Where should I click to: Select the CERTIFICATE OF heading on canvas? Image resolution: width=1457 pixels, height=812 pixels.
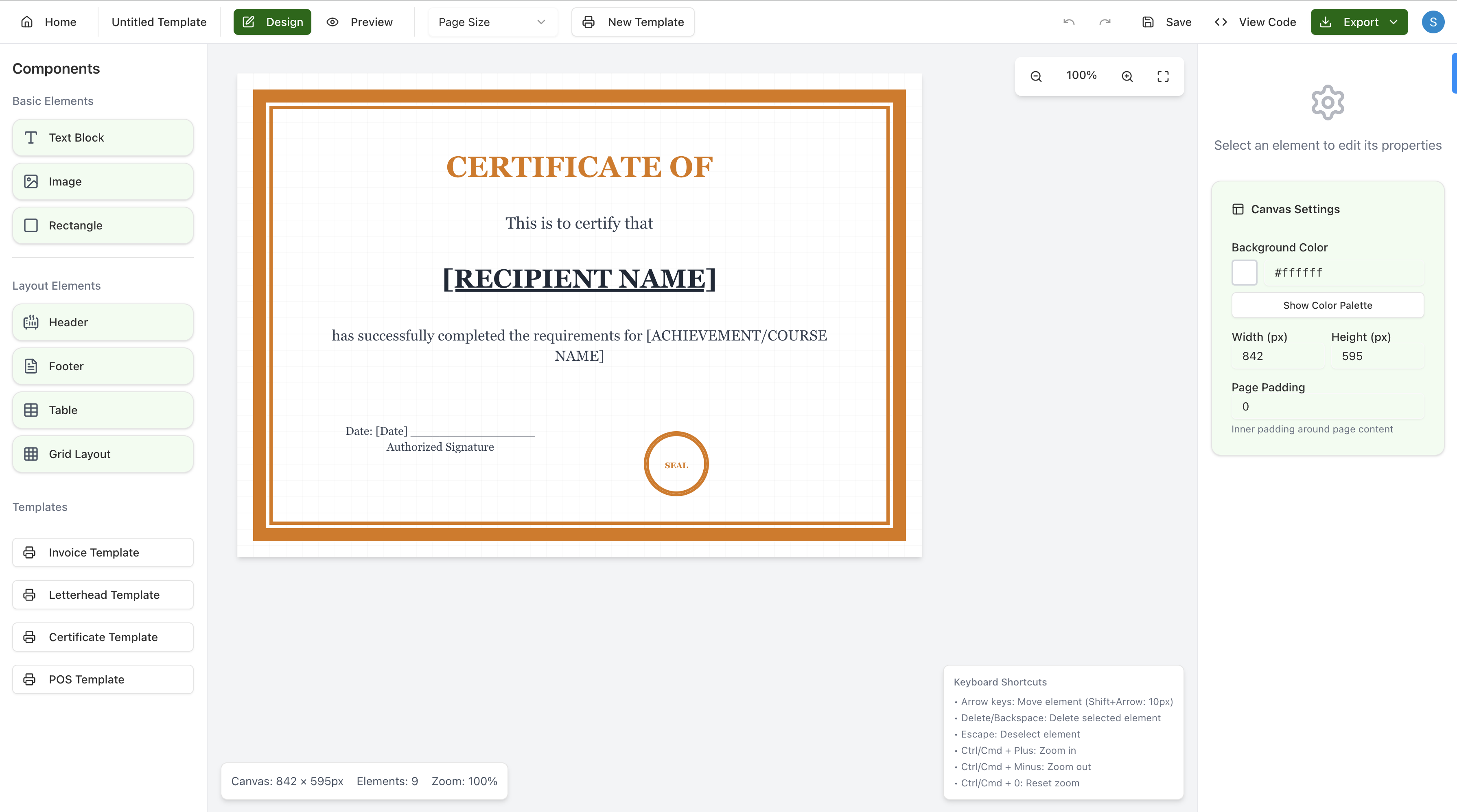[x=579, y=167]
